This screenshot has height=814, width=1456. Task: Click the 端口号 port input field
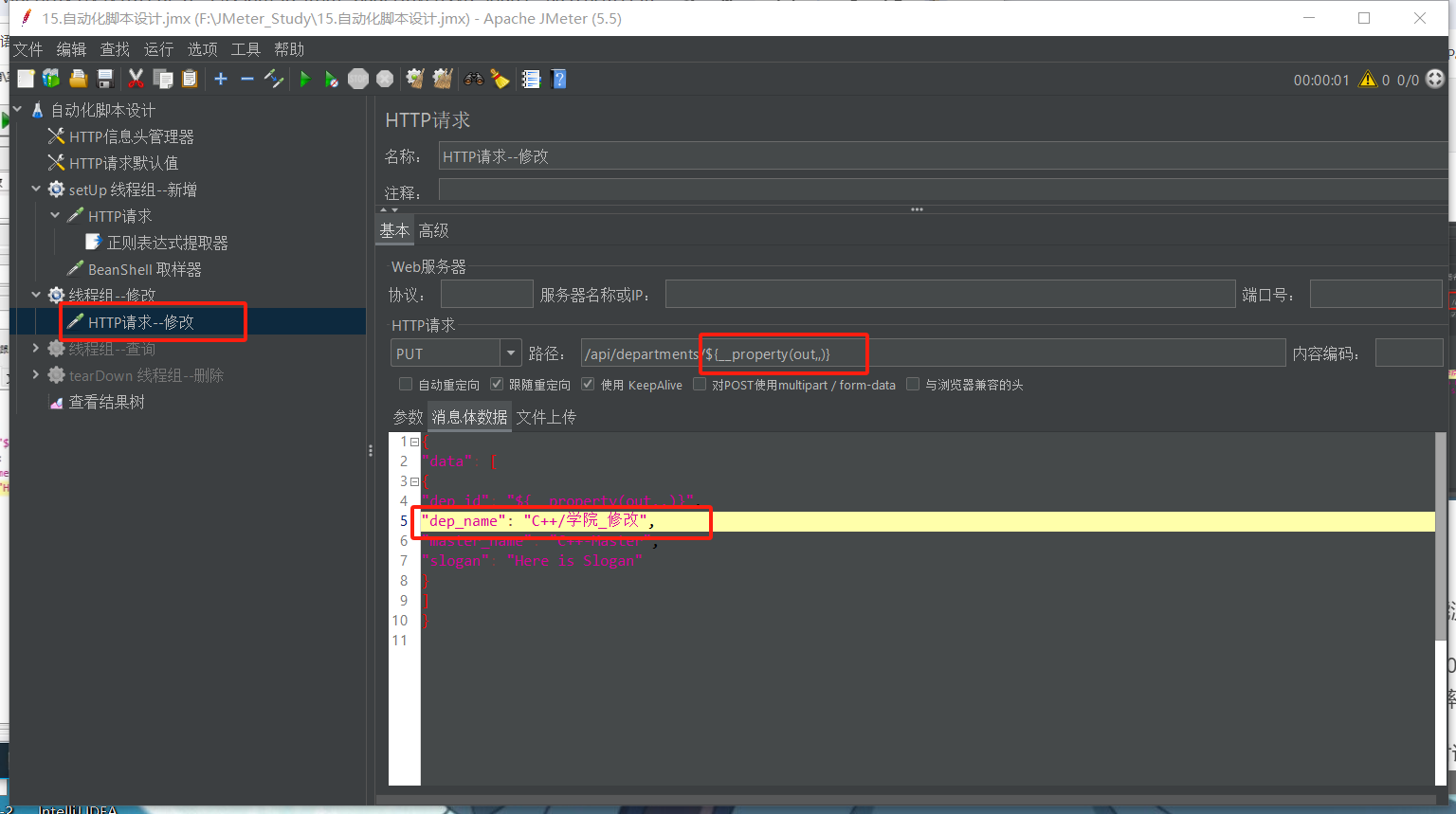pyautogui.click(x=1375, y=295)
